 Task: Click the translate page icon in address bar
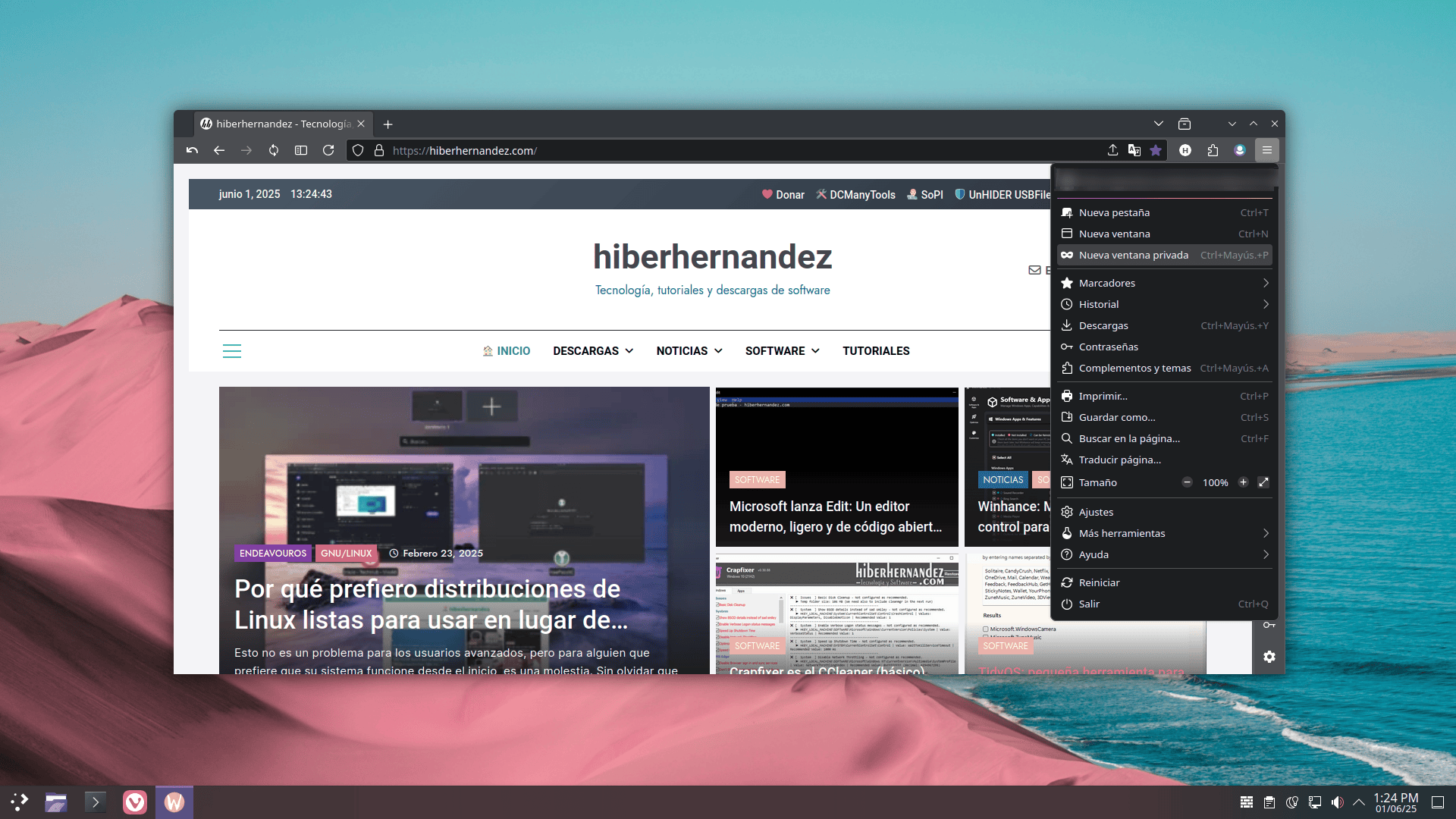(x=1134, y=150)
